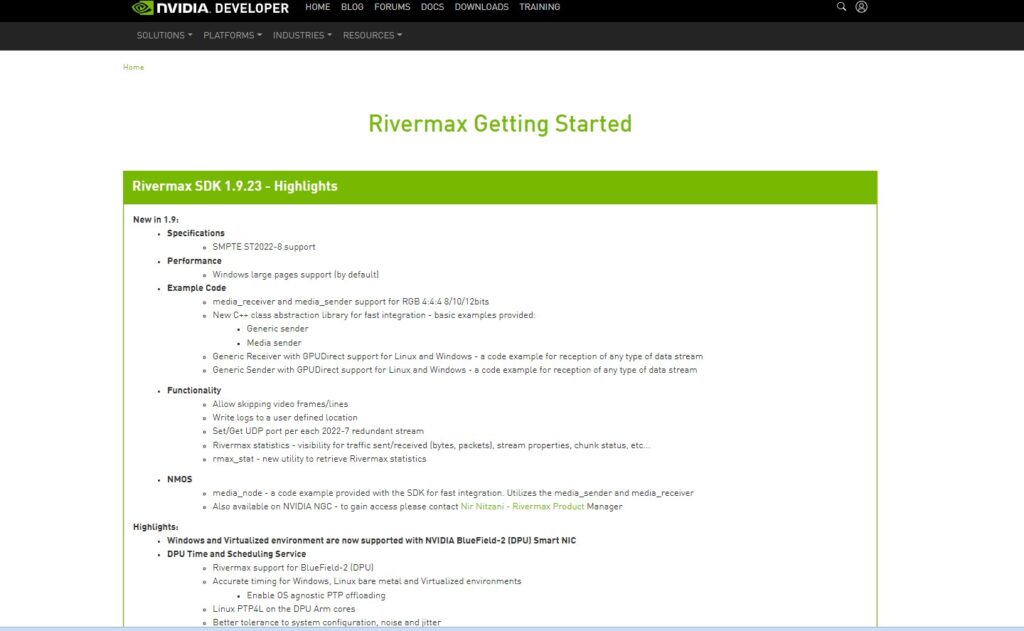This screenshot has width=1024, height=631.
Task: Sign in via the account profile icon
Action: pyautogui.click(x=861, y=7)
